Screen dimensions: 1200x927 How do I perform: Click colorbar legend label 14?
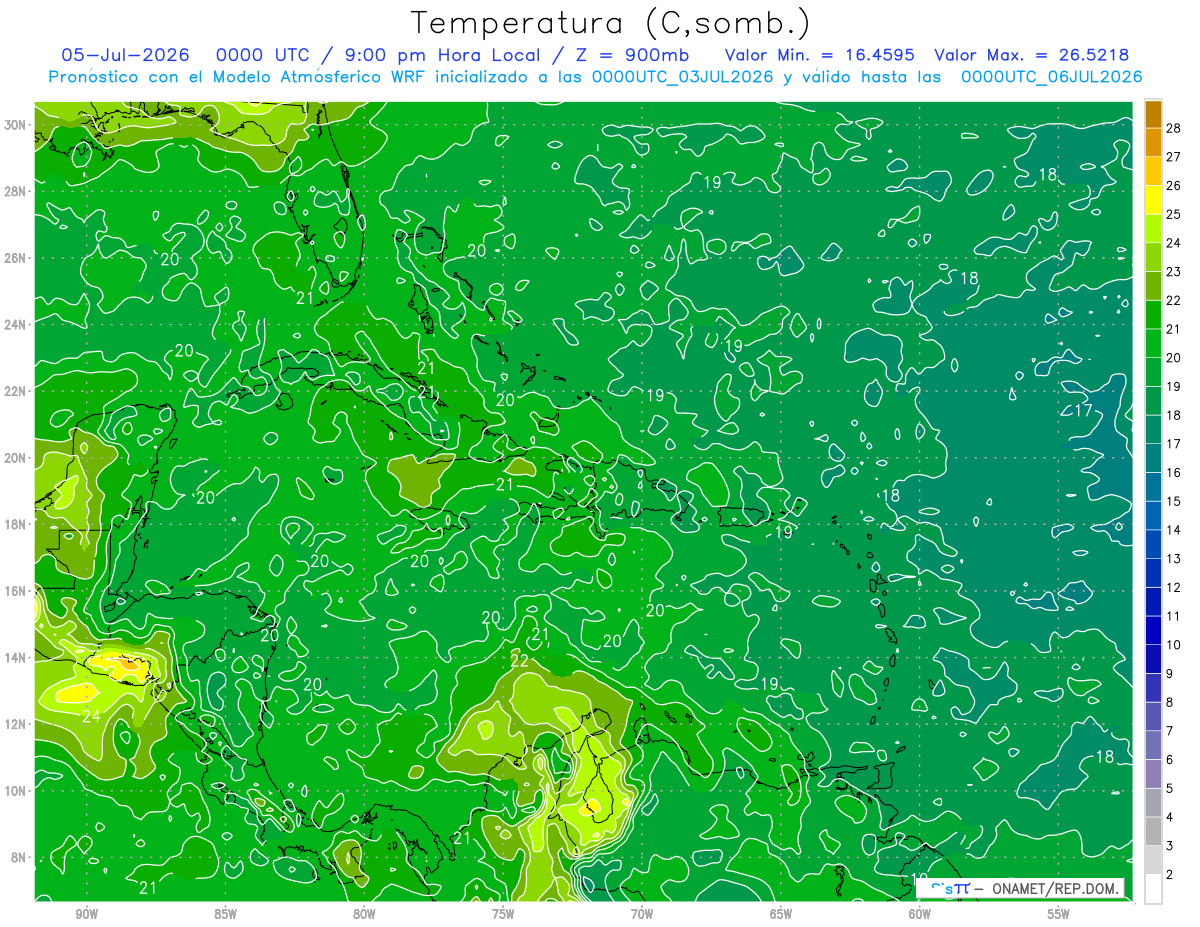click(1174, 530)
